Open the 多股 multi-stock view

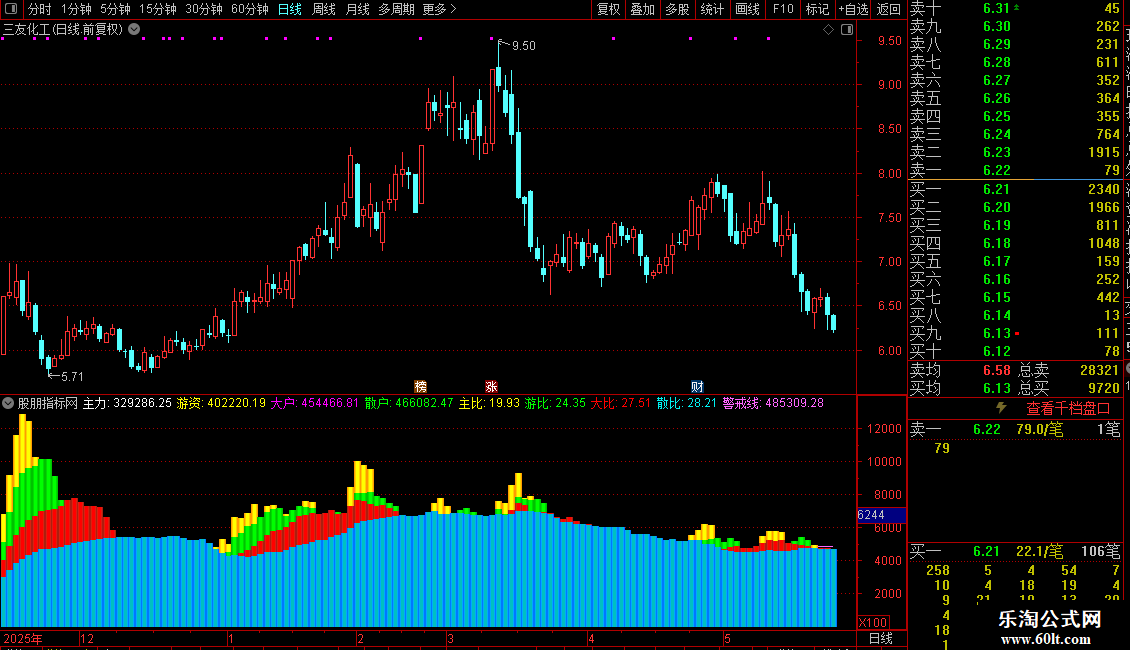point(677,9)
